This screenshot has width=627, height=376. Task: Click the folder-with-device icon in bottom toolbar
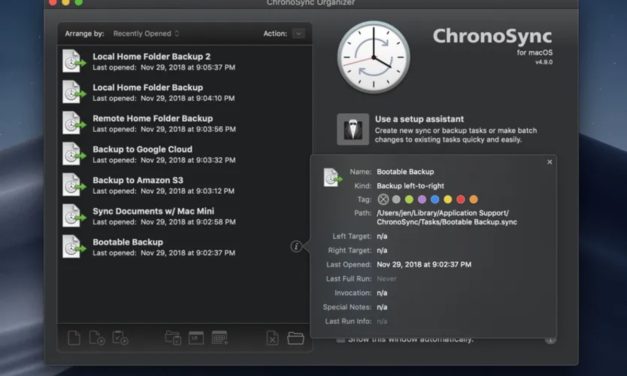(173, 338)
